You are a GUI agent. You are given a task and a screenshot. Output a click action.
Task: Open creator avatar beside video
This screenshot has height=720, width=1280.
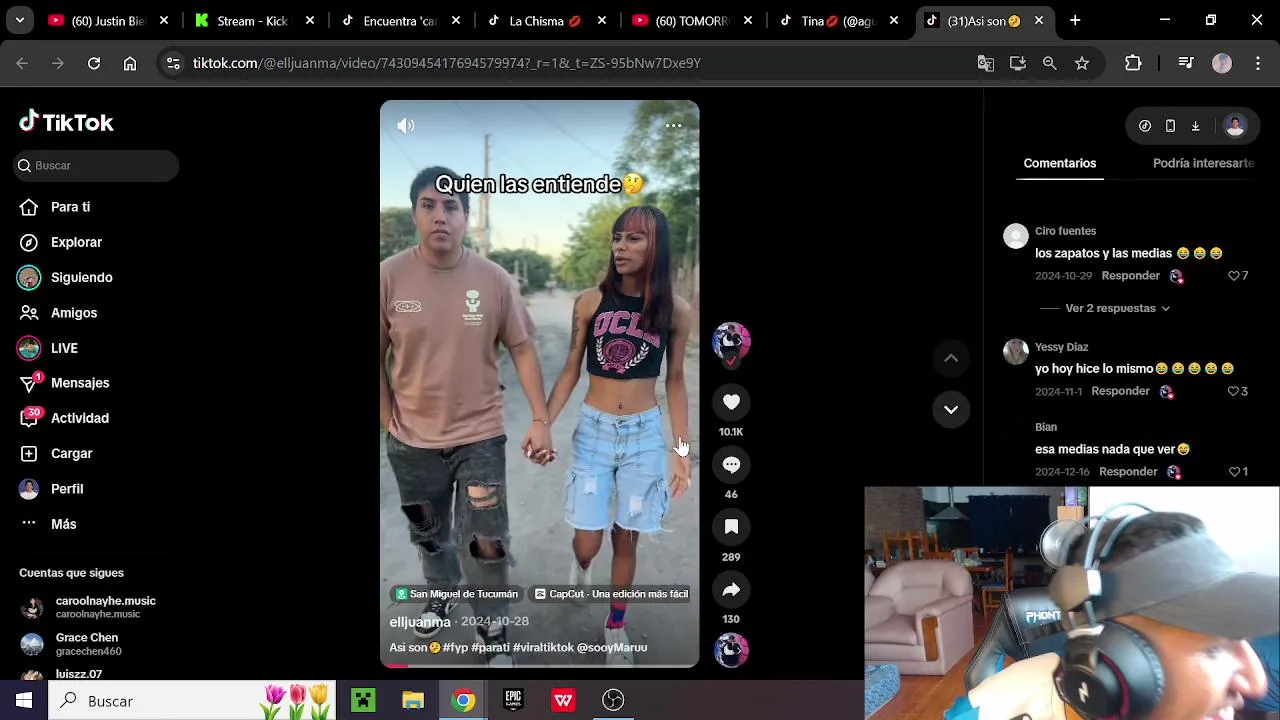[x=731, y=341]
